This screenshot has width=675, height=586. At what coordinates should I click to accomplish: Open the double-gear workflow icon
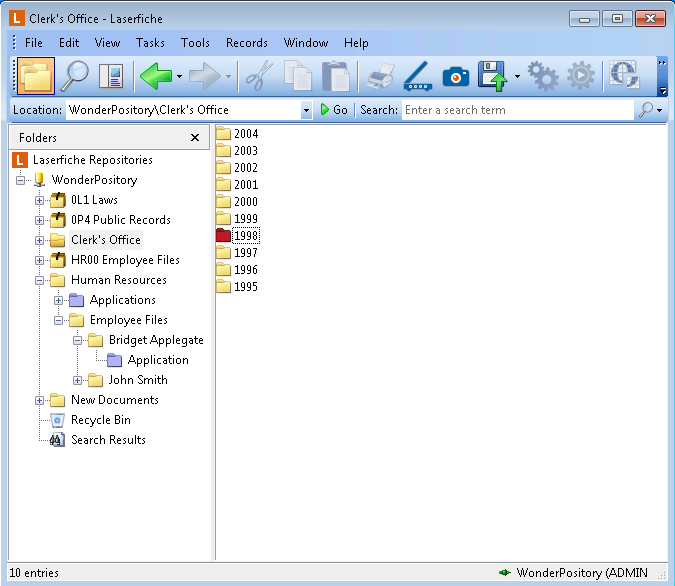click(543, 76)
